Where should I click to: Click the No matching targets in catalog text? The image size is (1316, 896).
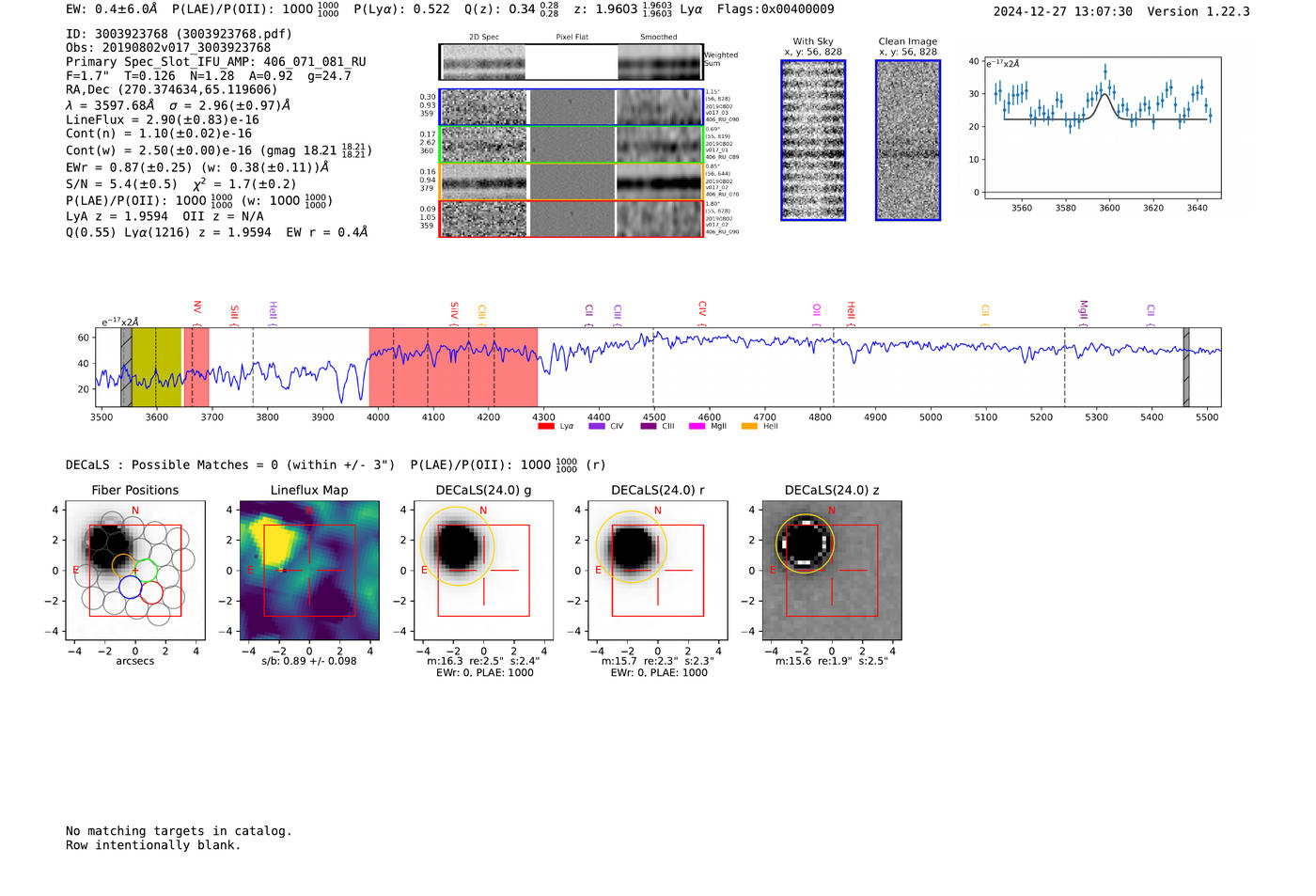pyautogui.click(x=179, y=831)
